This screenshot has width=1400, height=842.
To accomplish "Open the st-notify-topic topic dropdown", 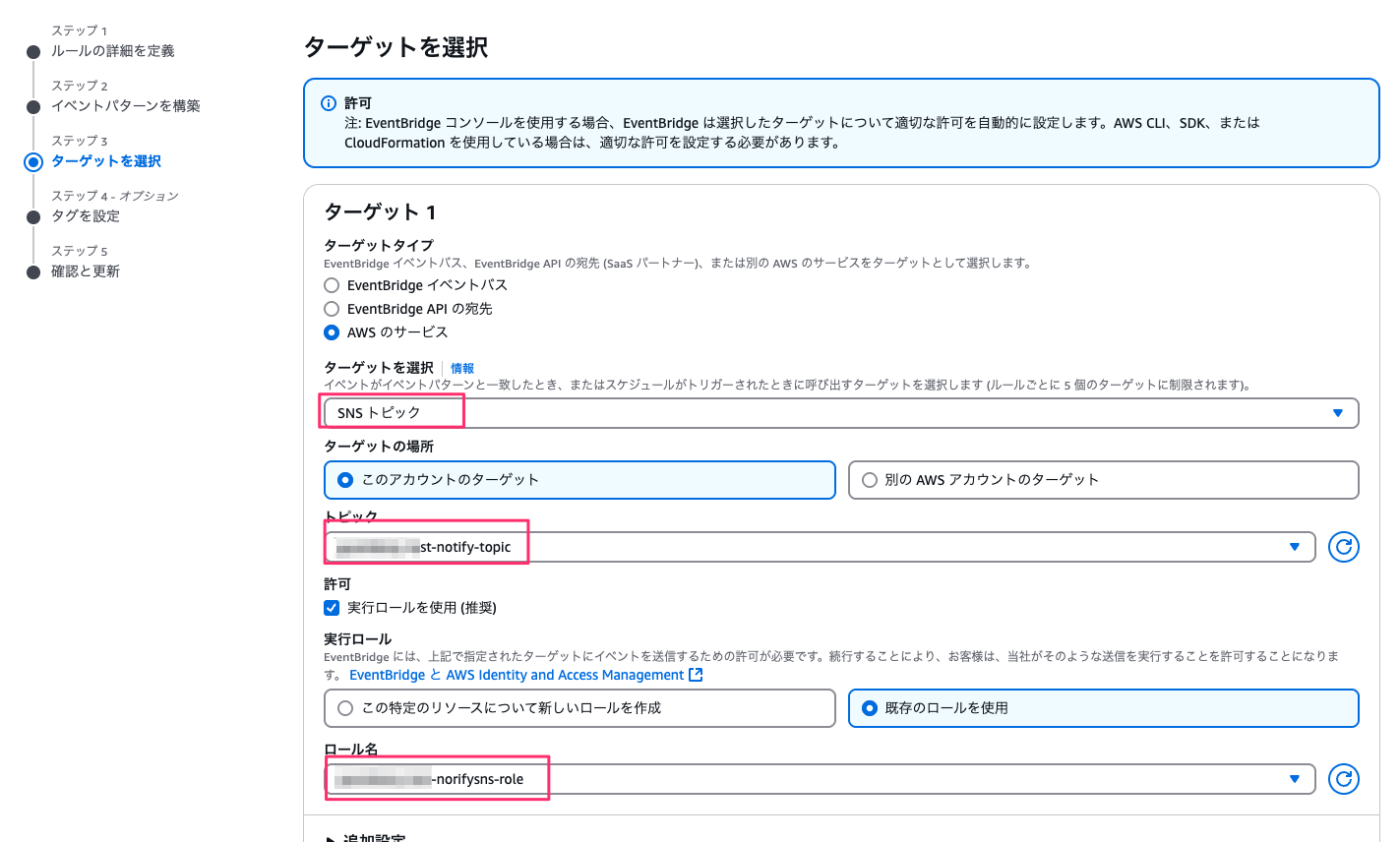I will pyautogui.click(x=819, y=547).
